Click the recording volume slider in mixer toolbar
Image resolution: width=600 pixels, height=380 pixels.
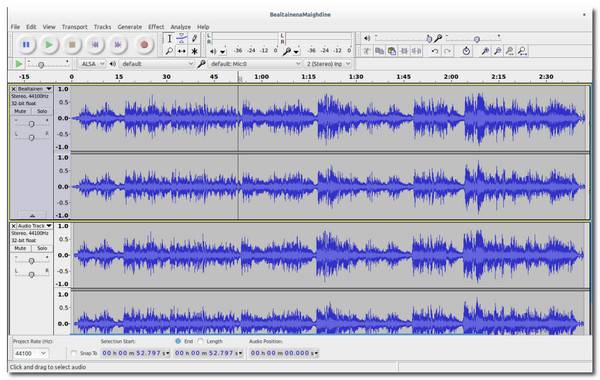[473, 38]
